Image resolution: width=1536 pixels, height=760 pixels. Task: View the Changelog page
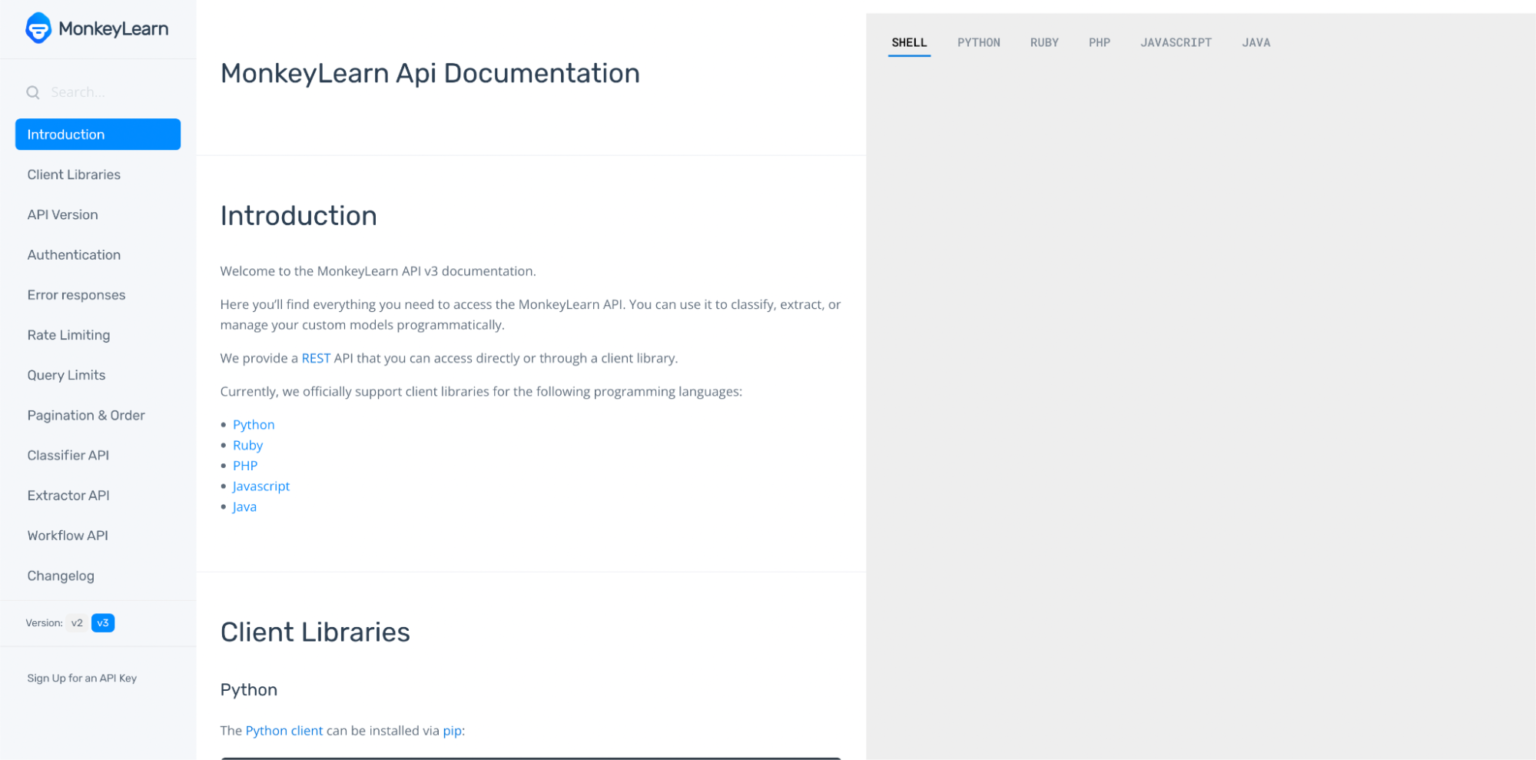tap(61, 575)
